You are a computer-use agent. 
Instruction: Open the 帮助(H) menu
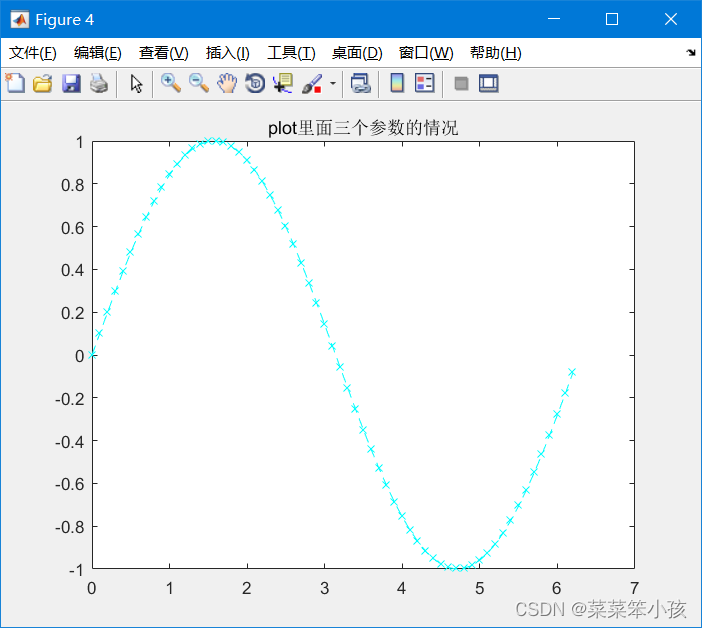pyautogui.click(x=496, y=53)
